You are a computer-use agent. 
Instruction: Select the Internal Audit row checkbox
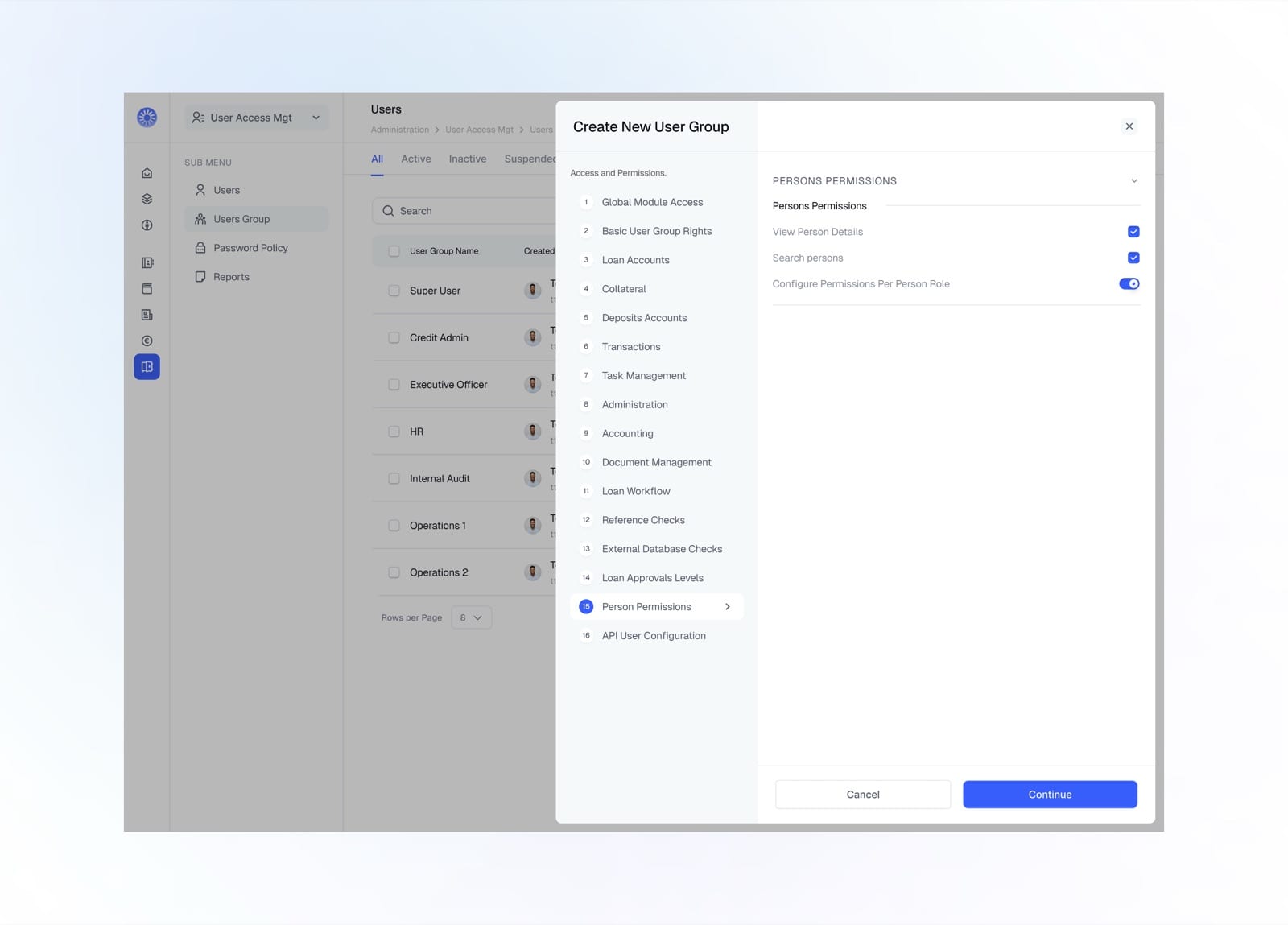point(394,478)
